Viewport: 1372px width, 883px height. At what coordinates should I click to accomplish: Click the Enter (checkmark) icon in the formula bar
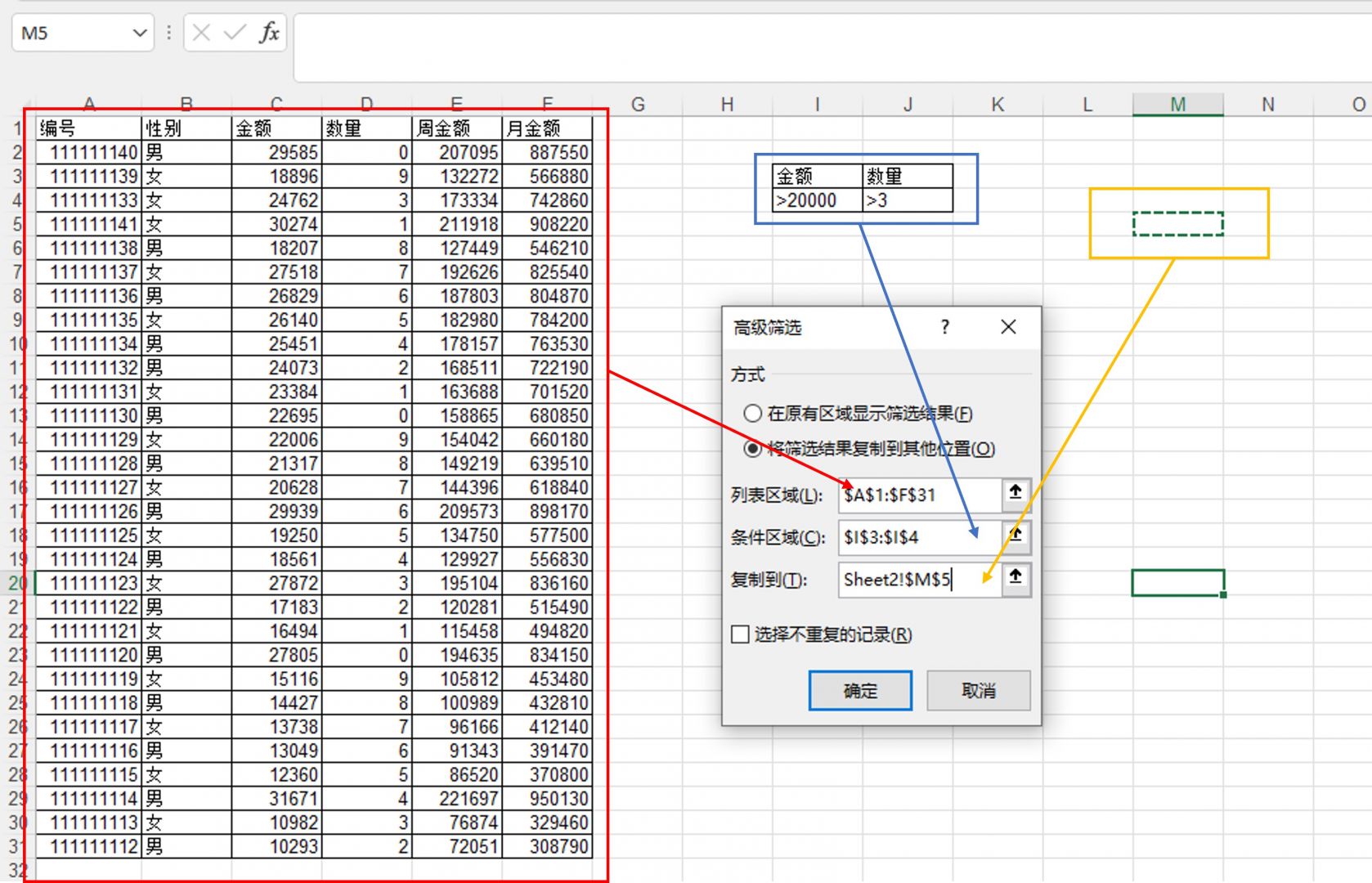click(x=235, y=33)
